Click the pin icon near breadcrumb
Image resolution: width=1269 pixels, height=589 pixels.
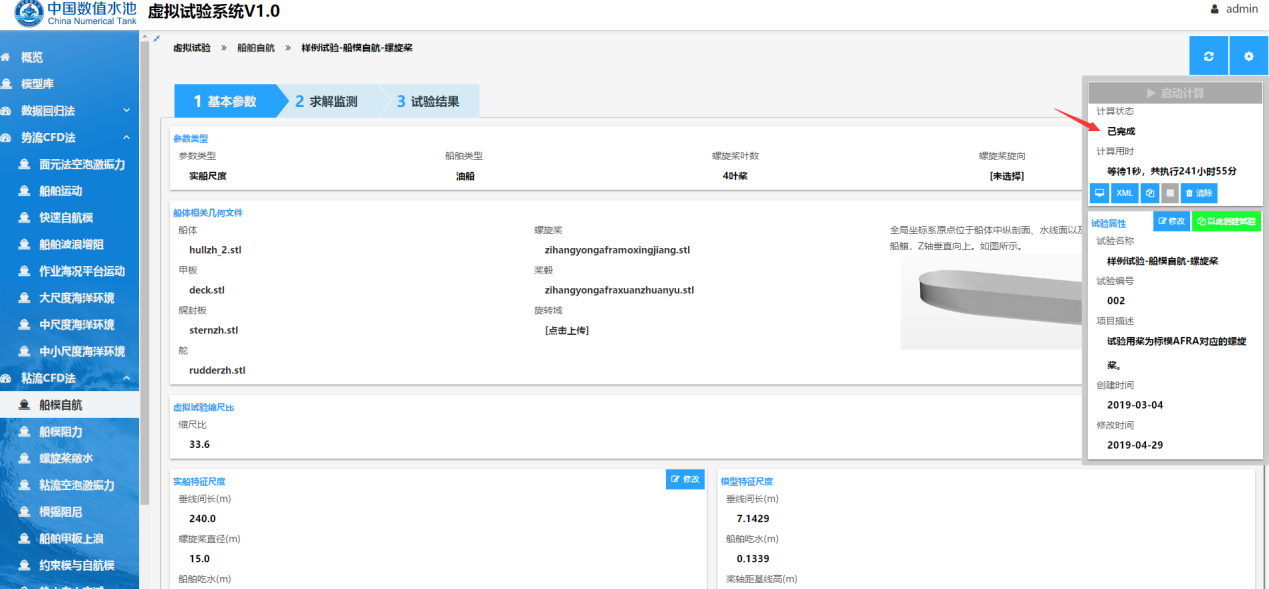click(156, 39)
